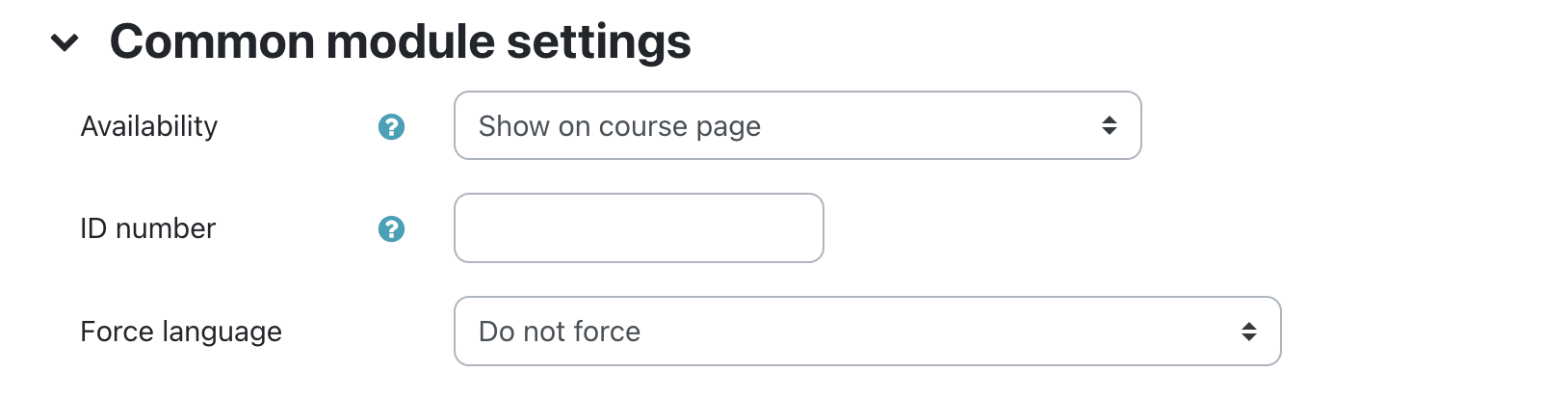Show help for the ID number setting
Viewport: 1568px width, 399px height.
pyautogui.click(x=391, y=228)
